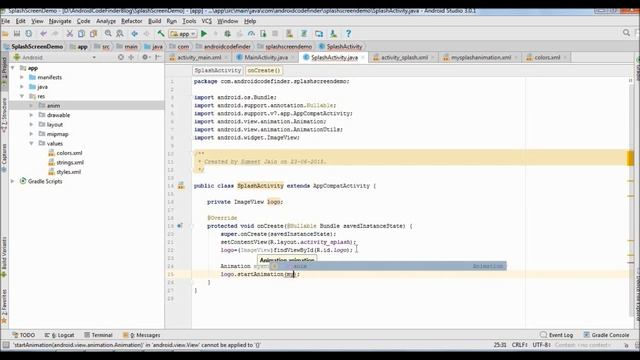This screenshot has width=640, height=360.
Task: Open the Messages tool window
Action: (x=141, y=335)
